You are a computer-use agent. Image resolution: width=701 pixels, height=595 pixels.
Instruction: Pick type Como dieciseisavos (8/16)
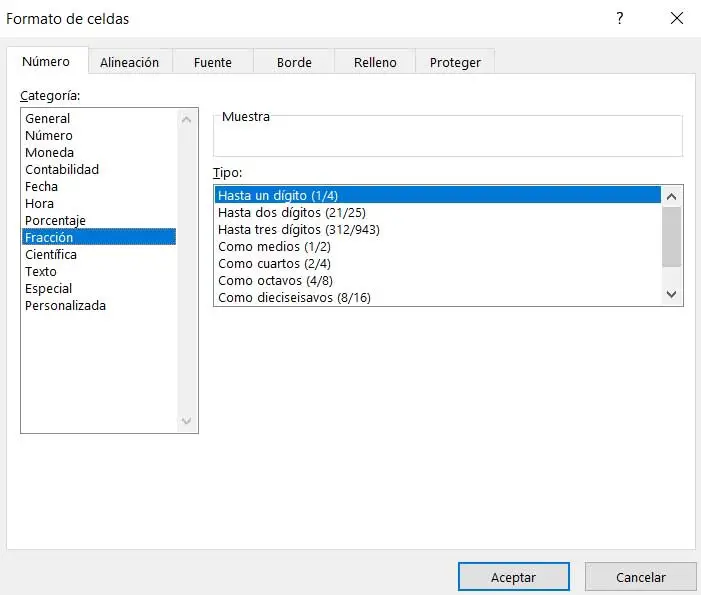(x=294, y=298)
